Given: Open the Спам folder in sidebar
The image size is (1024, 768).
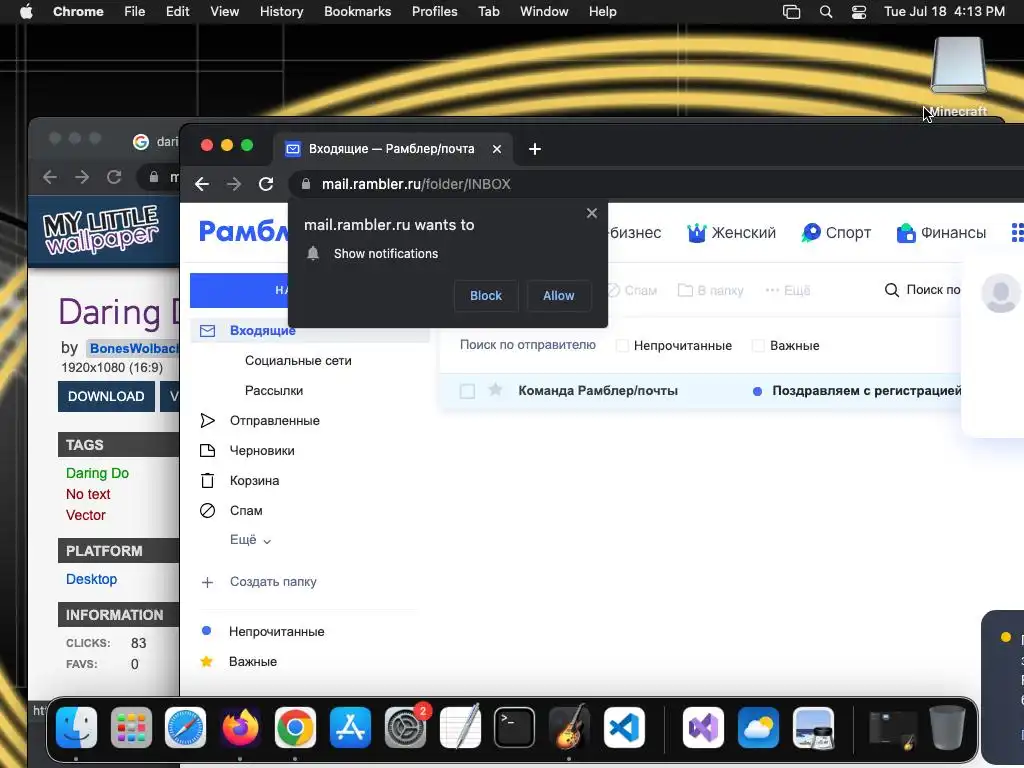Looking at the screenshot, I should (x=246, y=511).
